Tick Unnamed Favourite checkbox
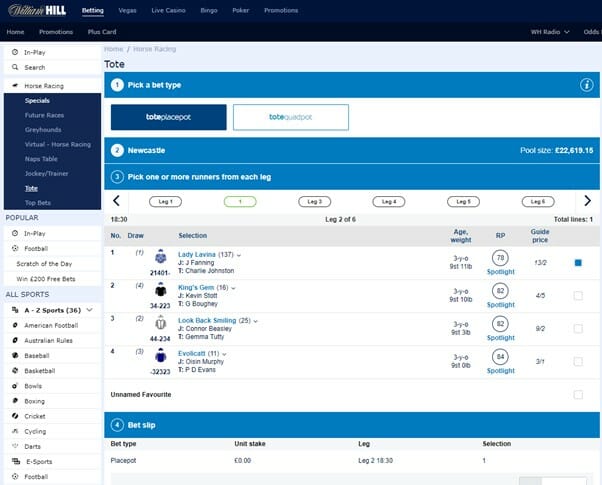The image size is (602, 485). (578, 395)
